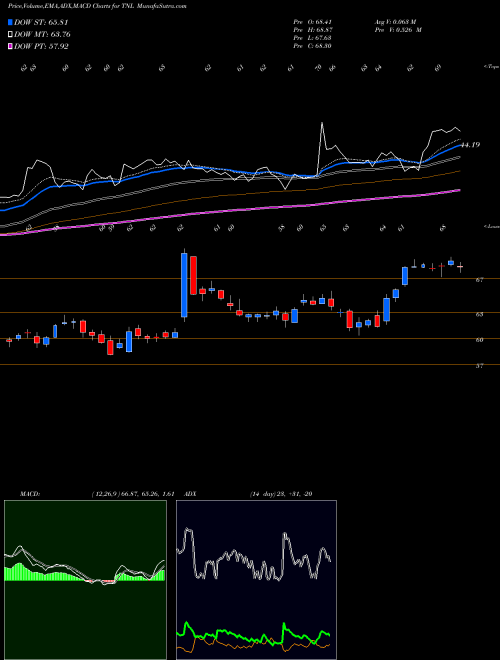Click the white DOW MT legend swatch
Screen dimensions: 500x660
11,35
